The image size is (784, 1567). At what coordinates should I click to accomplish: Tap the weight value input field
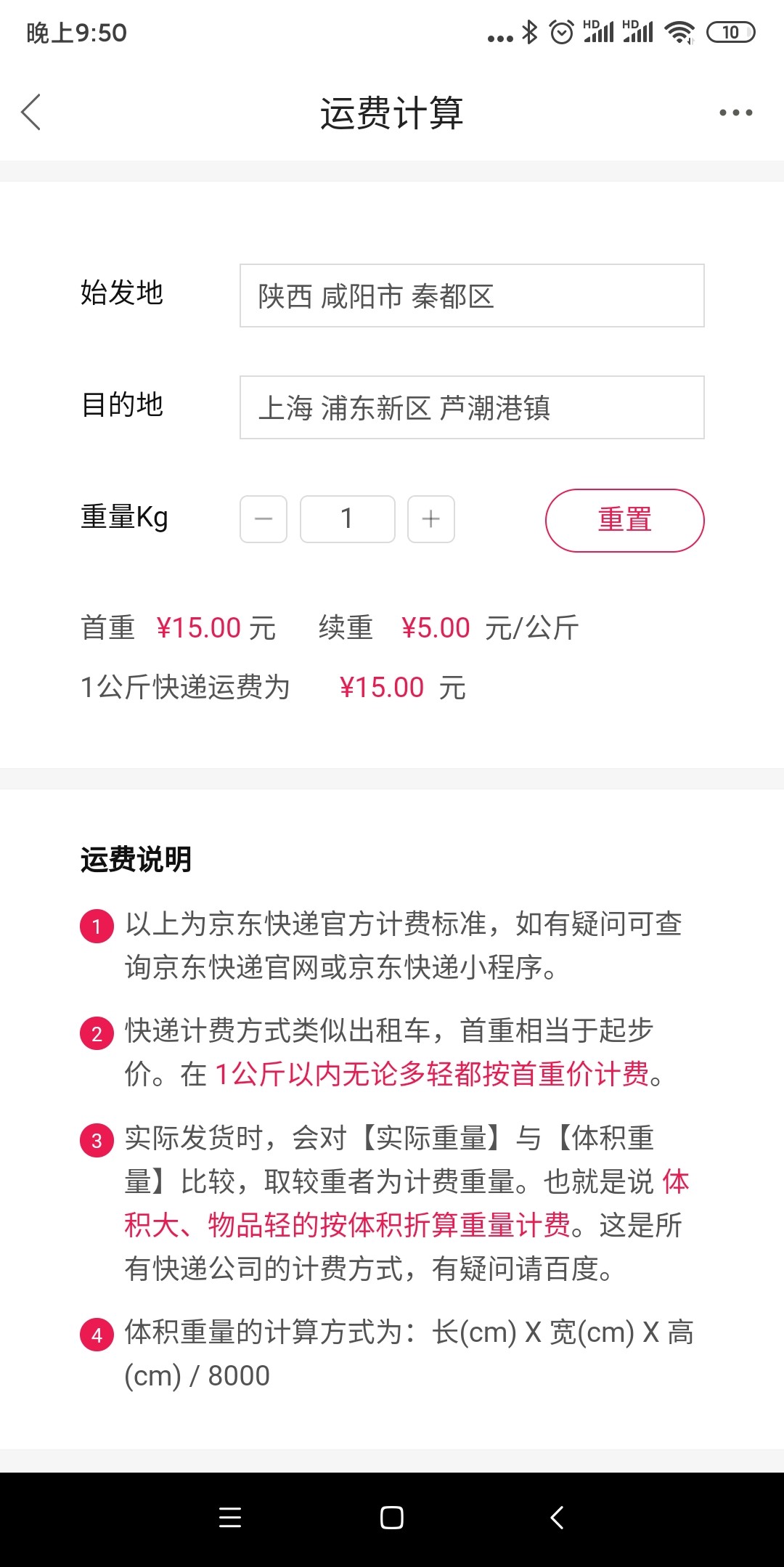click(347, 519)
